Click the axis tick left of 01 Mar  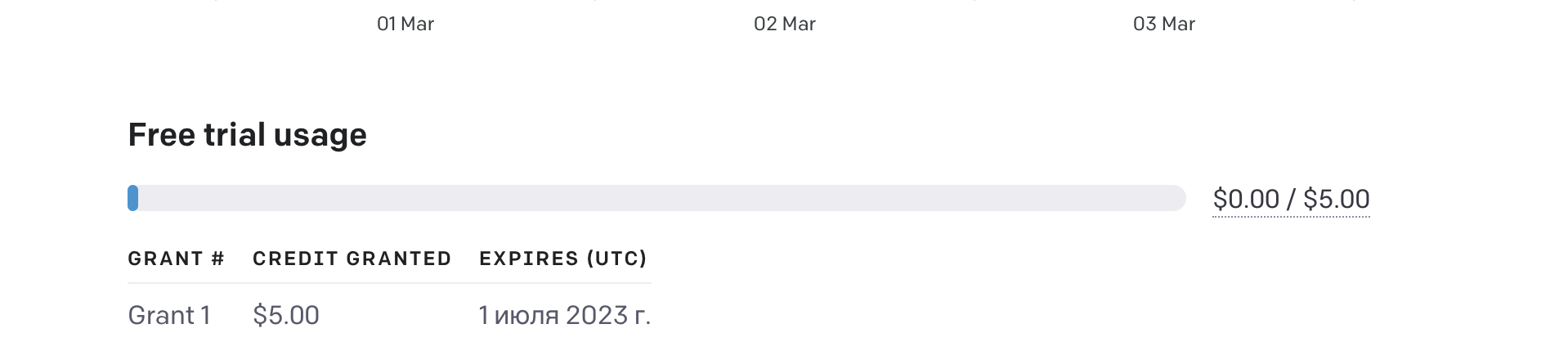click(x=216, y=1)
